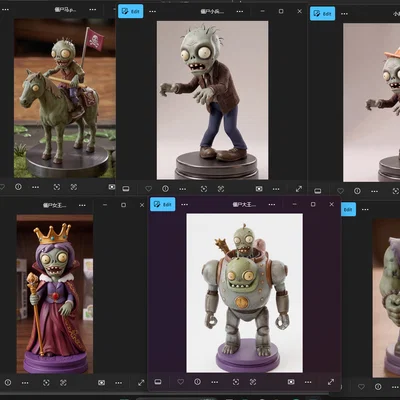This screenshot has height=400, width=400.
Task: Select the zombie horse rider window title
Action: pyautogui.click(x=65, y=10)
